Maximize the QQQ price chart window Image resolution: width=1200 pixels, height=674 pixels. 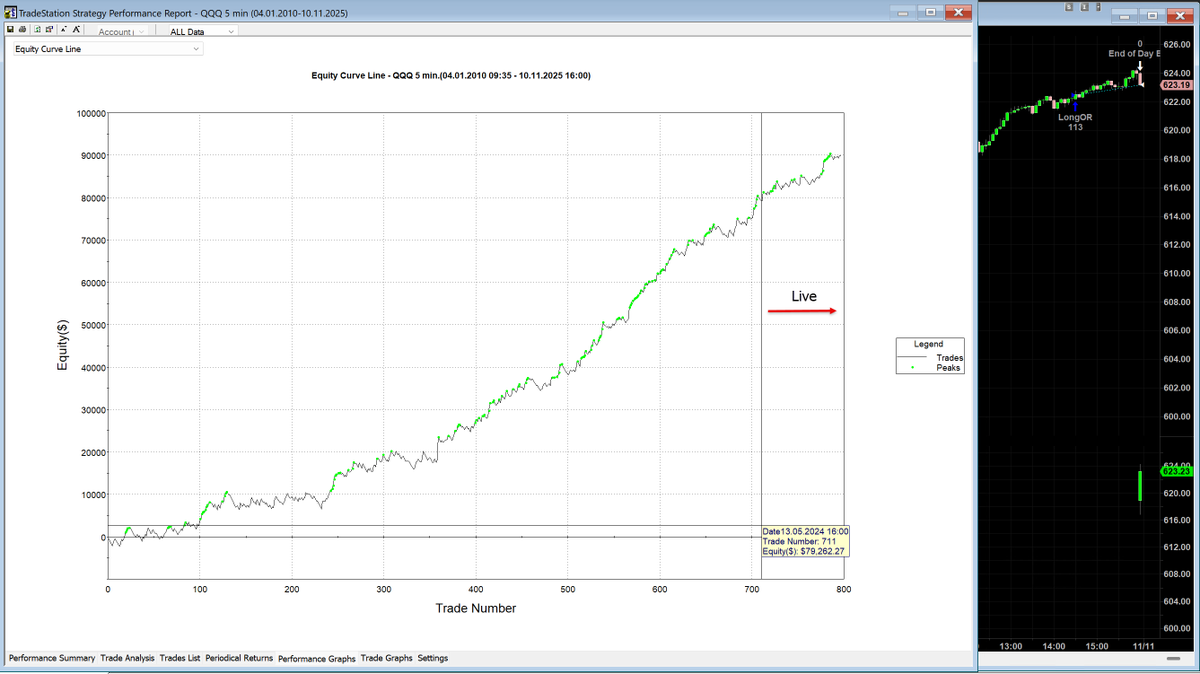pyautogui.click(x=1152, y=16)
